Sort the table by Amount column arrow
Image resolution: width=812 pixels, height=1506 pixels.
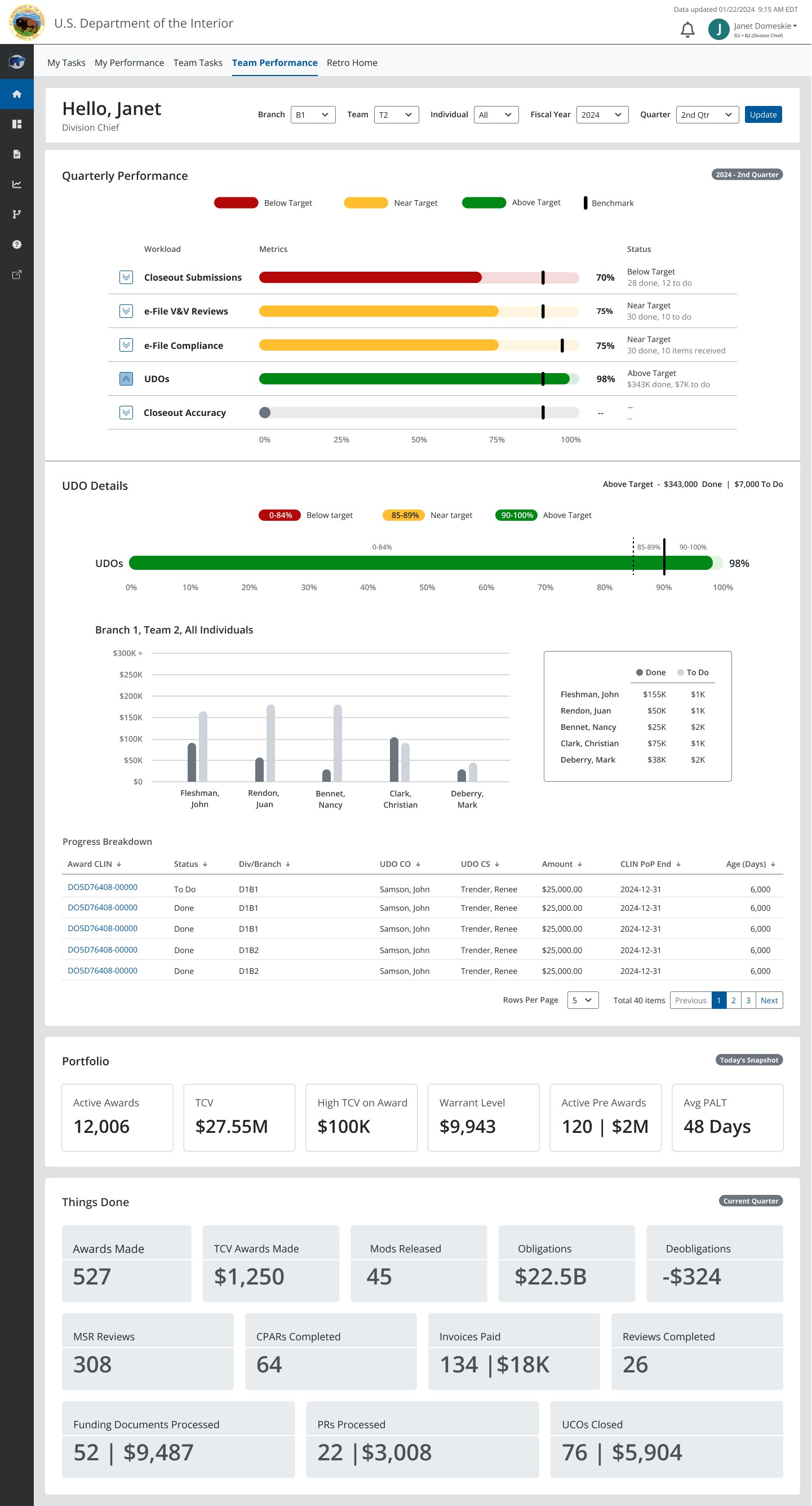click(580, 864)
